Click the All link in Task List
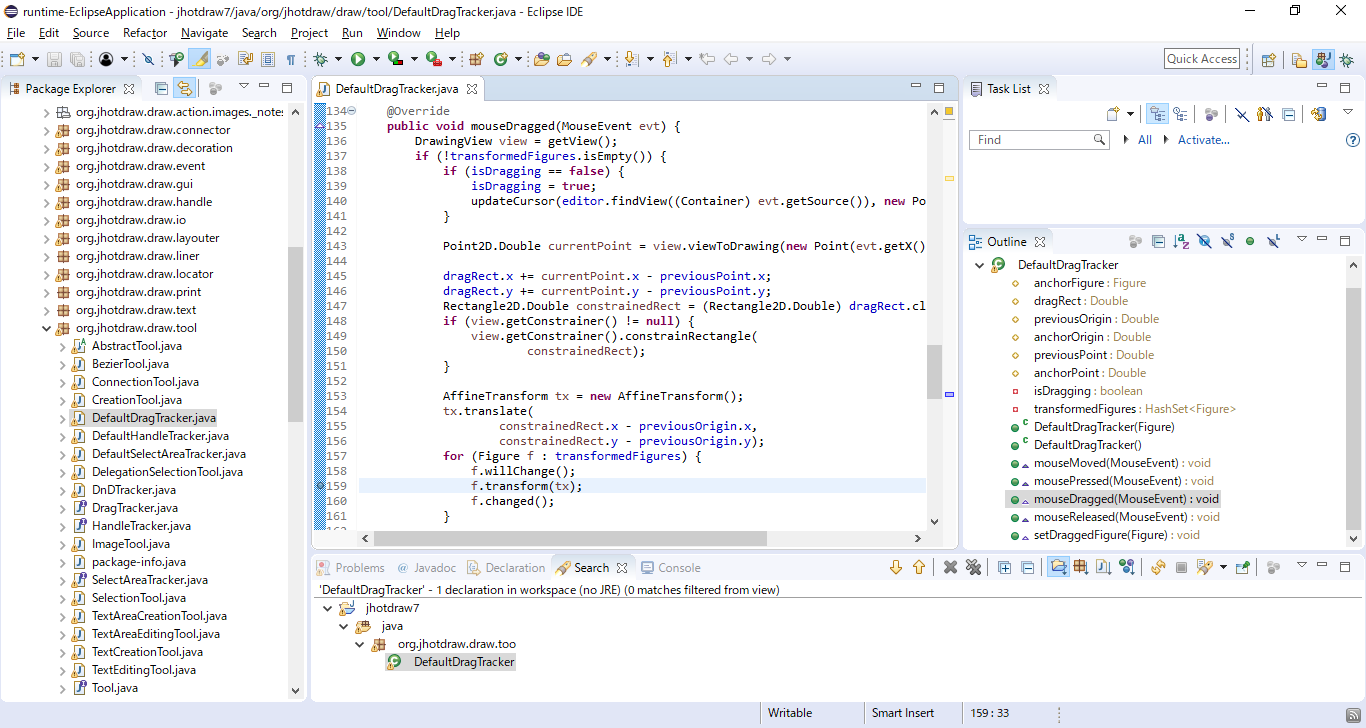Screen dimensions: 1366x728 pyautogui.click(x=1145, y=140)
